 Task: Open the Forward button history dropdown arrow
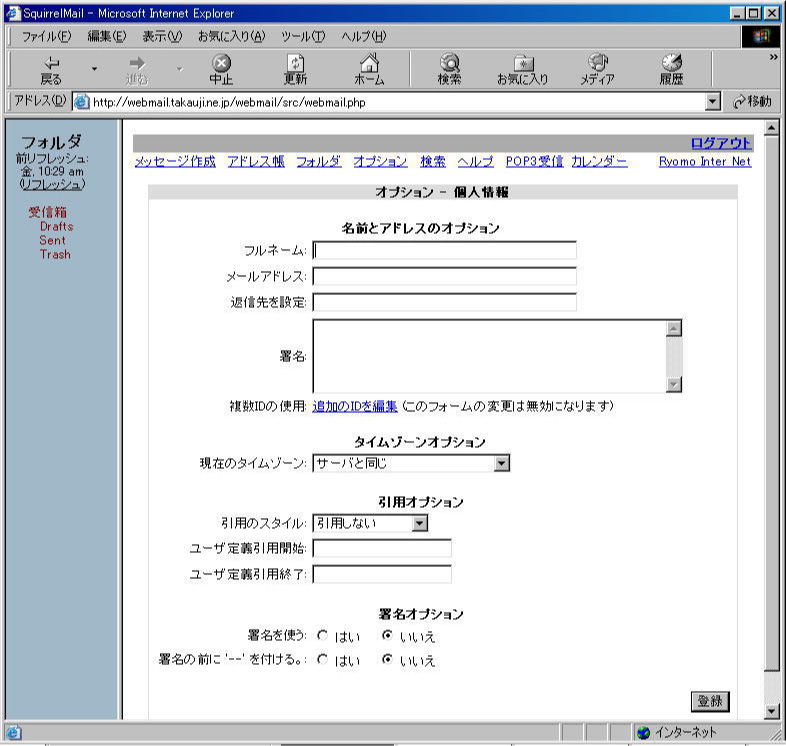(x=179, y=69)
